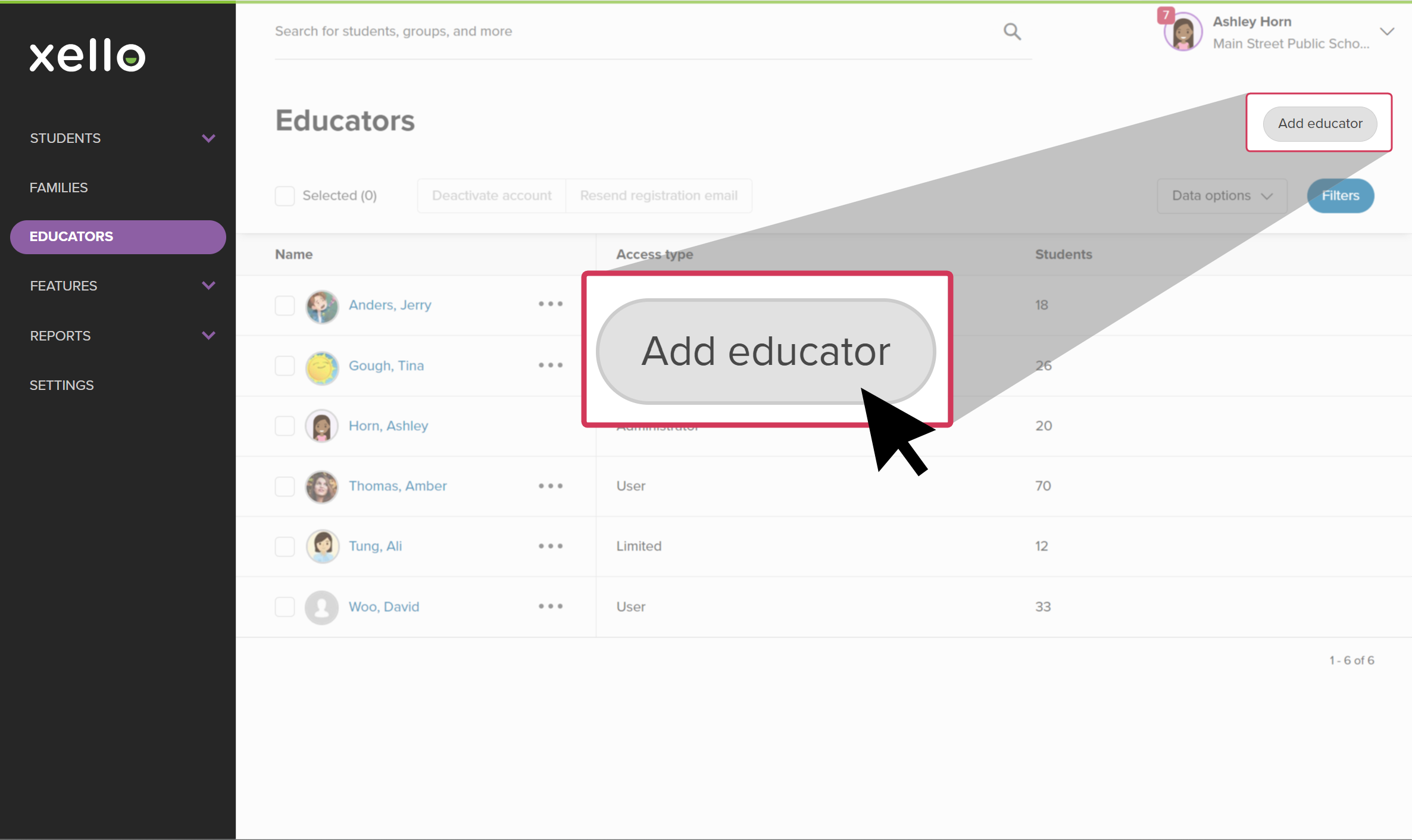Image resolution: width=1412 pixels, height=840 pixels.
Task: Click the search magnifying glass icon
Action: point(1011,31)
